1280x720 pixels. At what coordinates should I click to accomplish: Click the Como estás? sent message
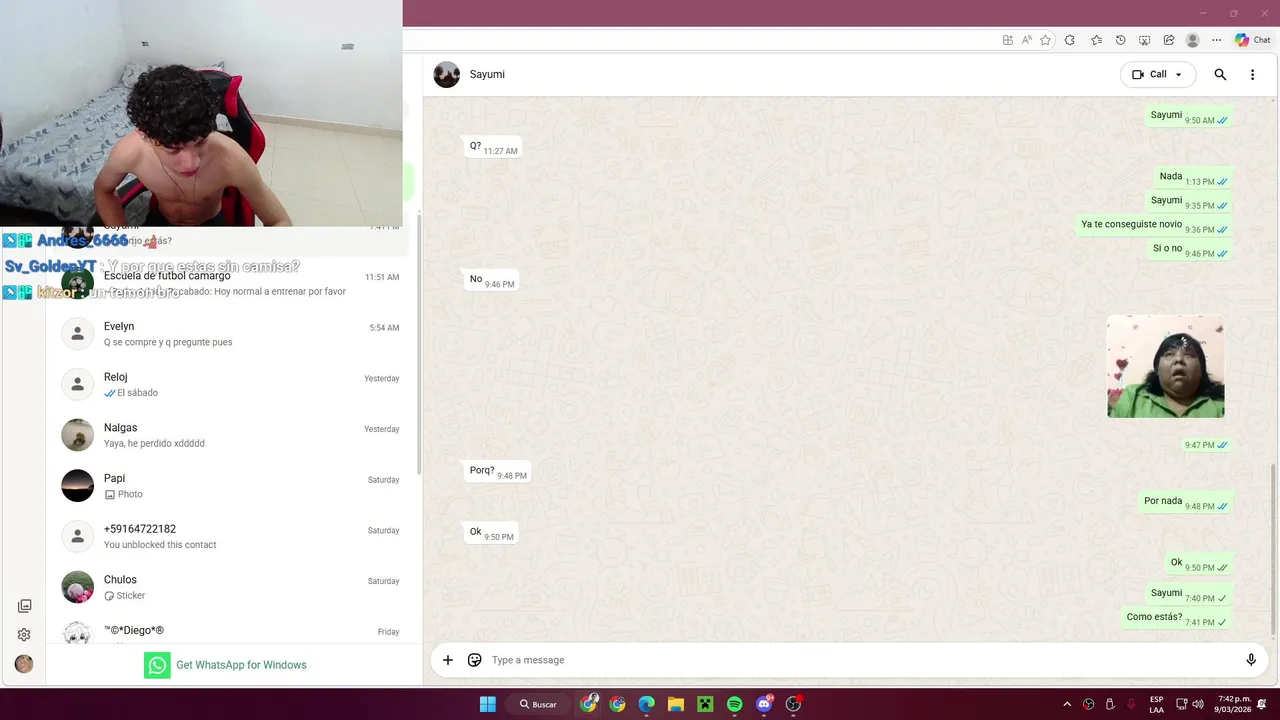pos(1176,618)
